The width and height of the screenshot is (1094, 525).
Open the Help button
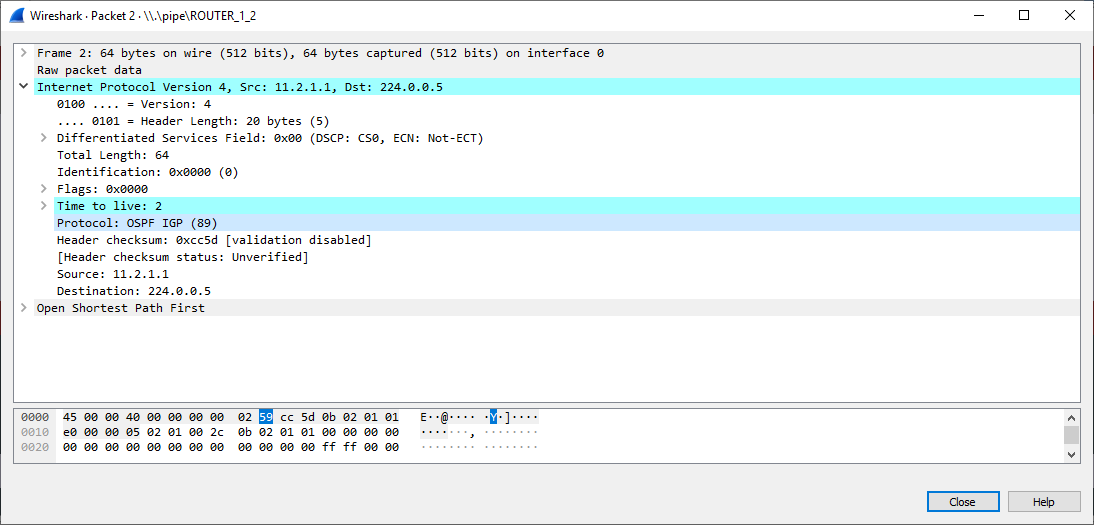click(1044, 502)
